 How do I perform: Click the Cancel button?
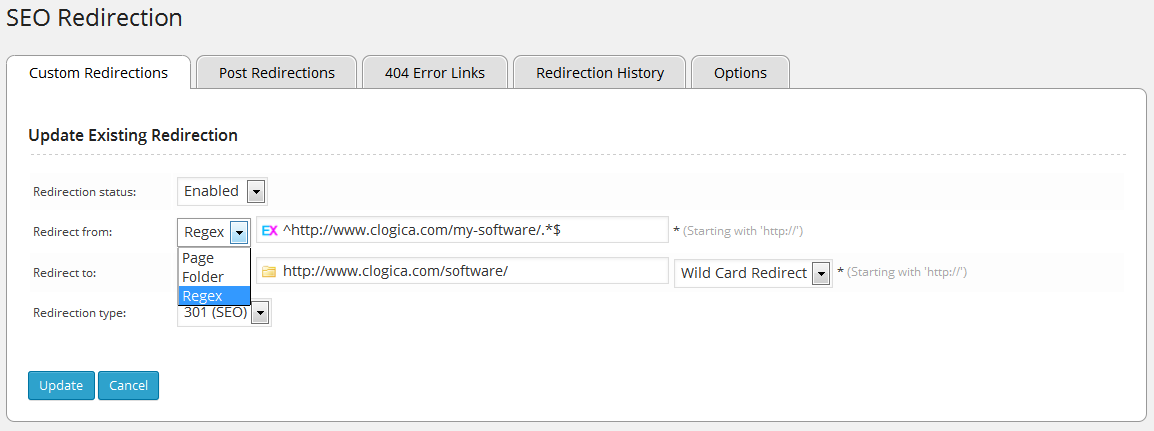click(x=128, y=385)
